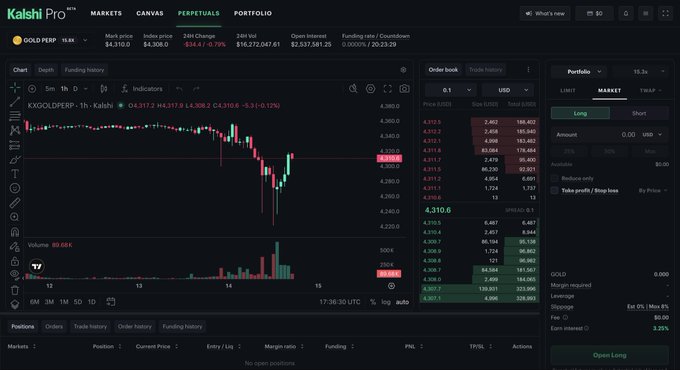Select the 5m chart interval
This screenshot has height=370, width=680.
(50, 88)
